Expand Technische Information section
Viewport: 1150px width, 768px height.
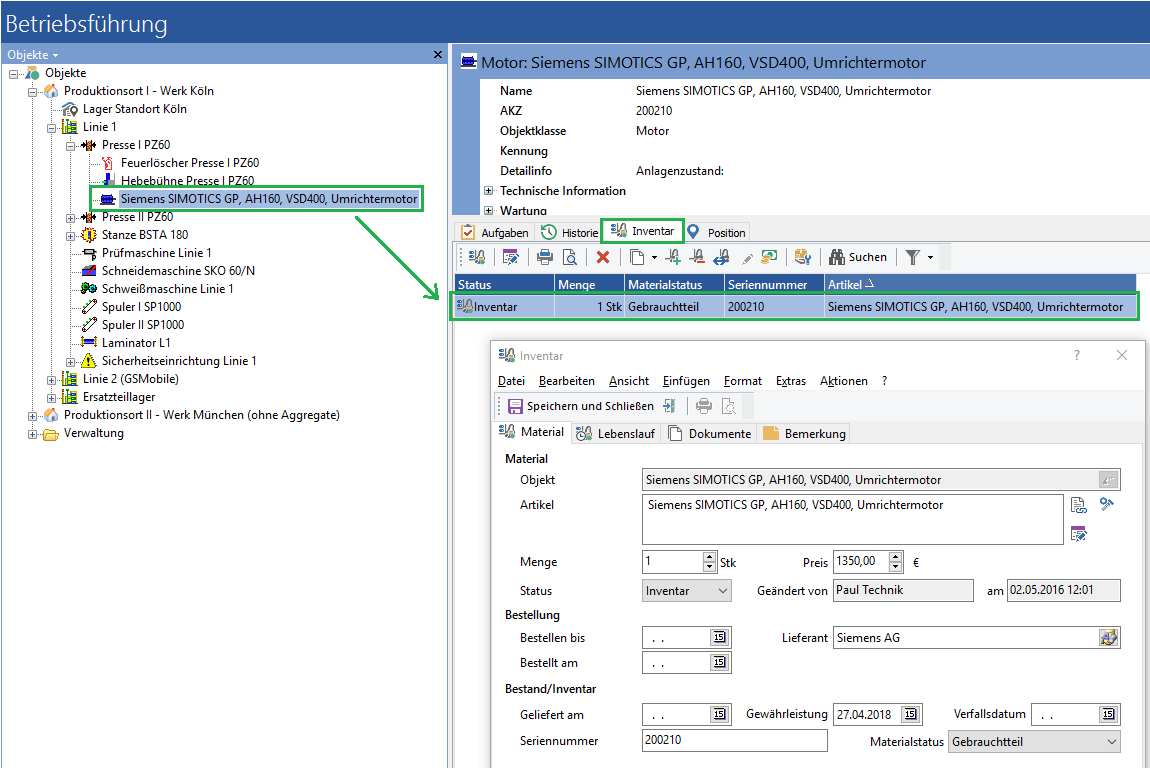click(x=488, y=191)
